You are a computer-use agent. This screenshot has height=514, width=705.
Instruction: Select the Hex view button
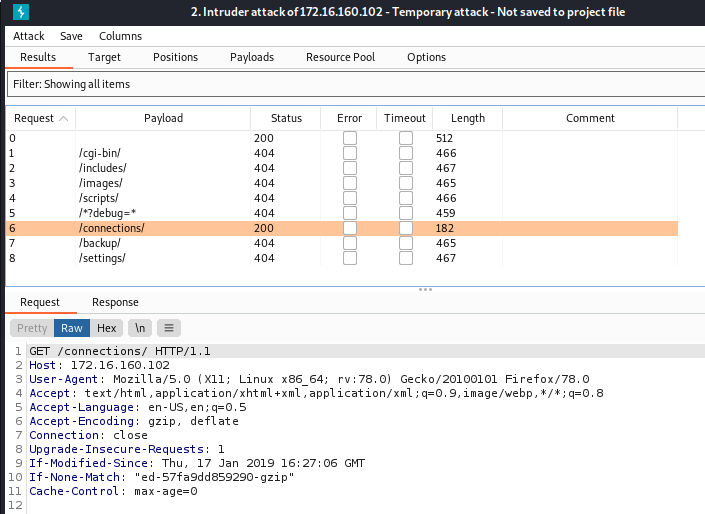pos(107,328)
